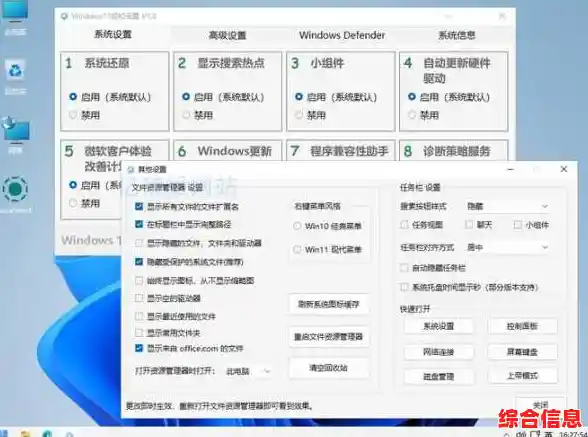This screenshot has height=437, width=588.
Task: Select 启用 for 3 小组件
Action: [299, 97]
